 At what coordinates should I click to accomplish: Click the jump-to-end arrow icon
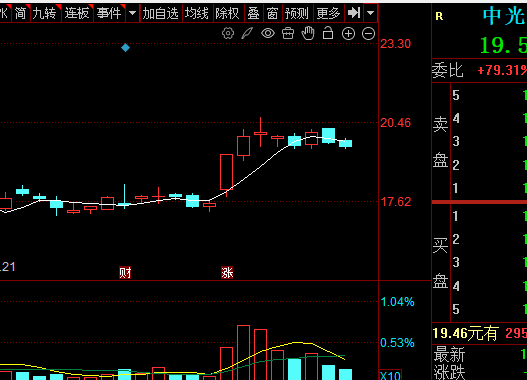click(354, 13)
